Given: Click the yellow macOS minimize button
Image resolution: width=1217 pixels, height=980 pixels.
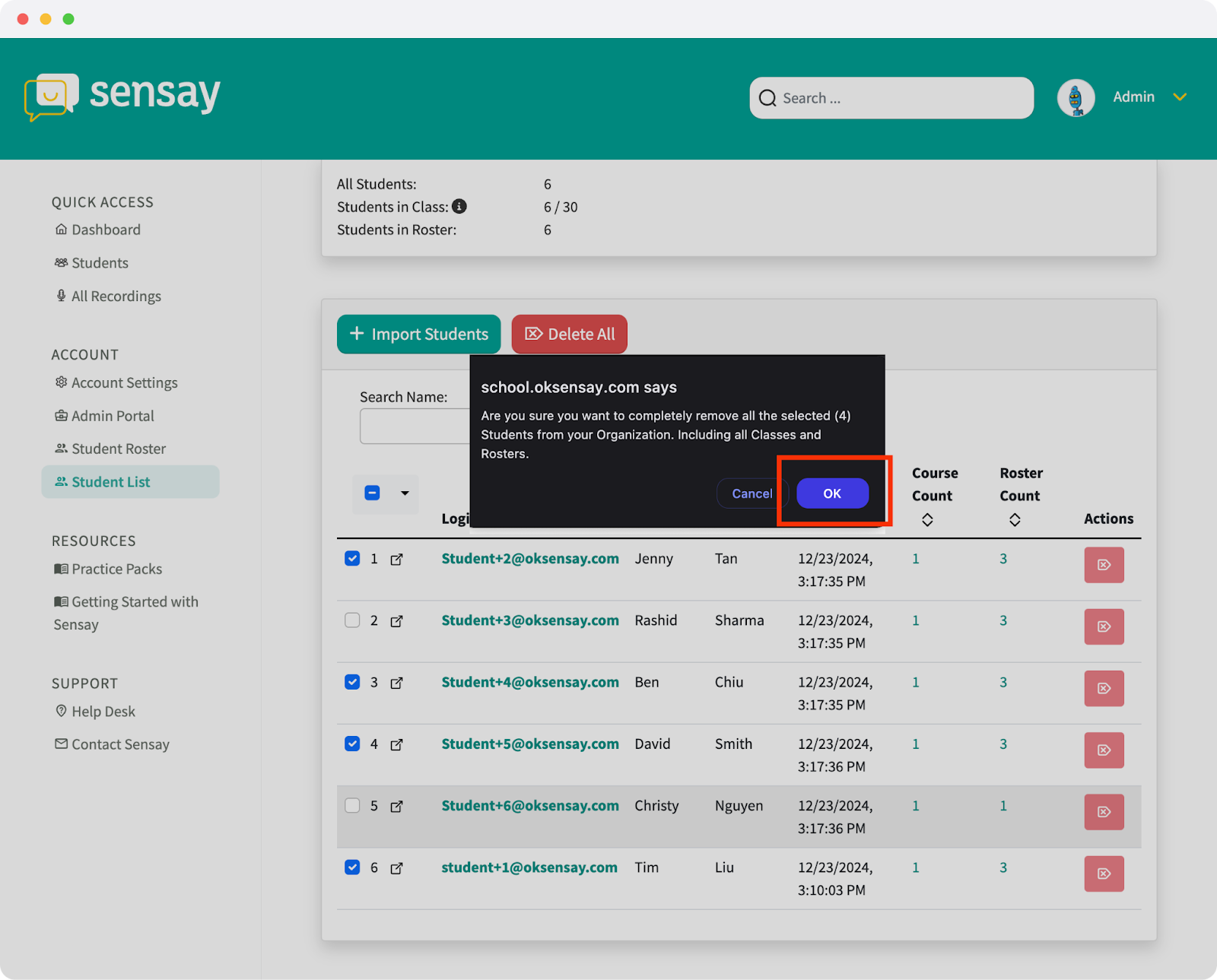Looking at the screenshot, I should tap(46, 19).
